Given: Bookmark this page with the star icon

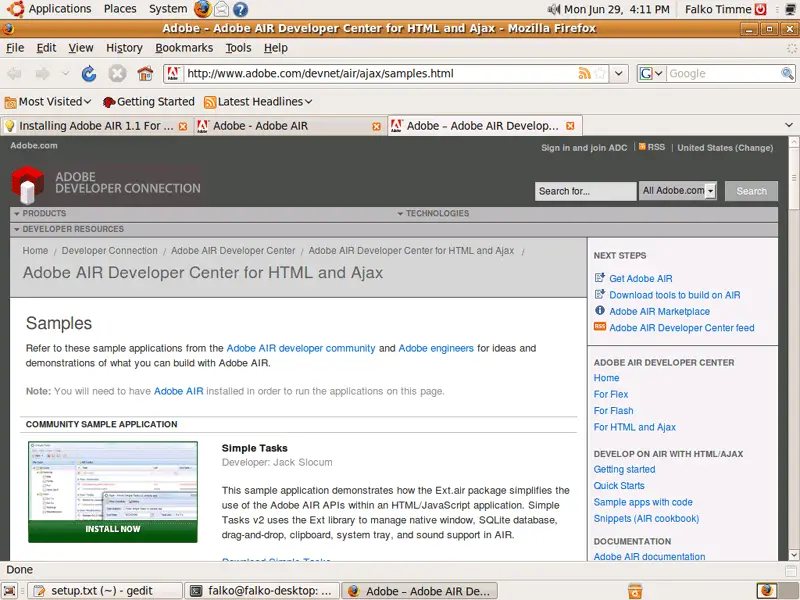Looking at the screenshot, I should [x=601, y=73].
